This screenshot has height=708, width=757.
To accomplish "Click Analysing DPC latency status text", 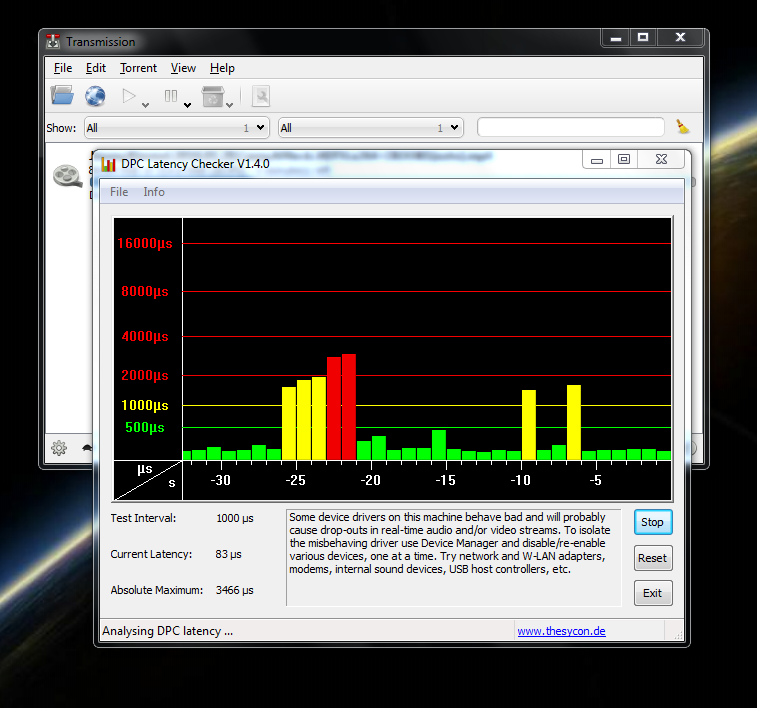I will coord(167,631).
